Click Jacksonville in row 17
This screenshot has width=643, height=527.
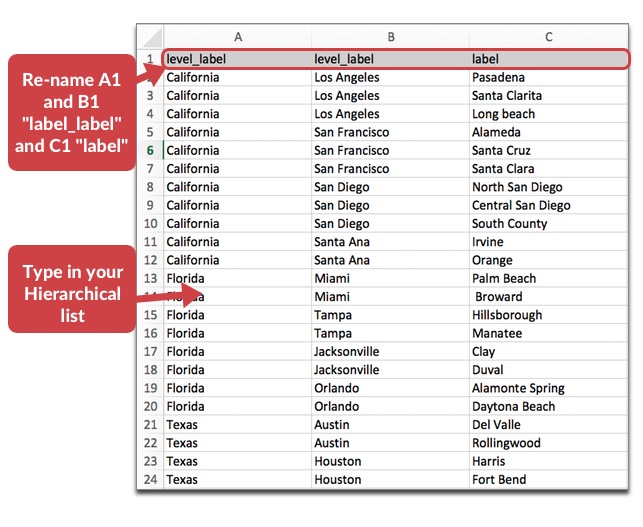point(391,351)
